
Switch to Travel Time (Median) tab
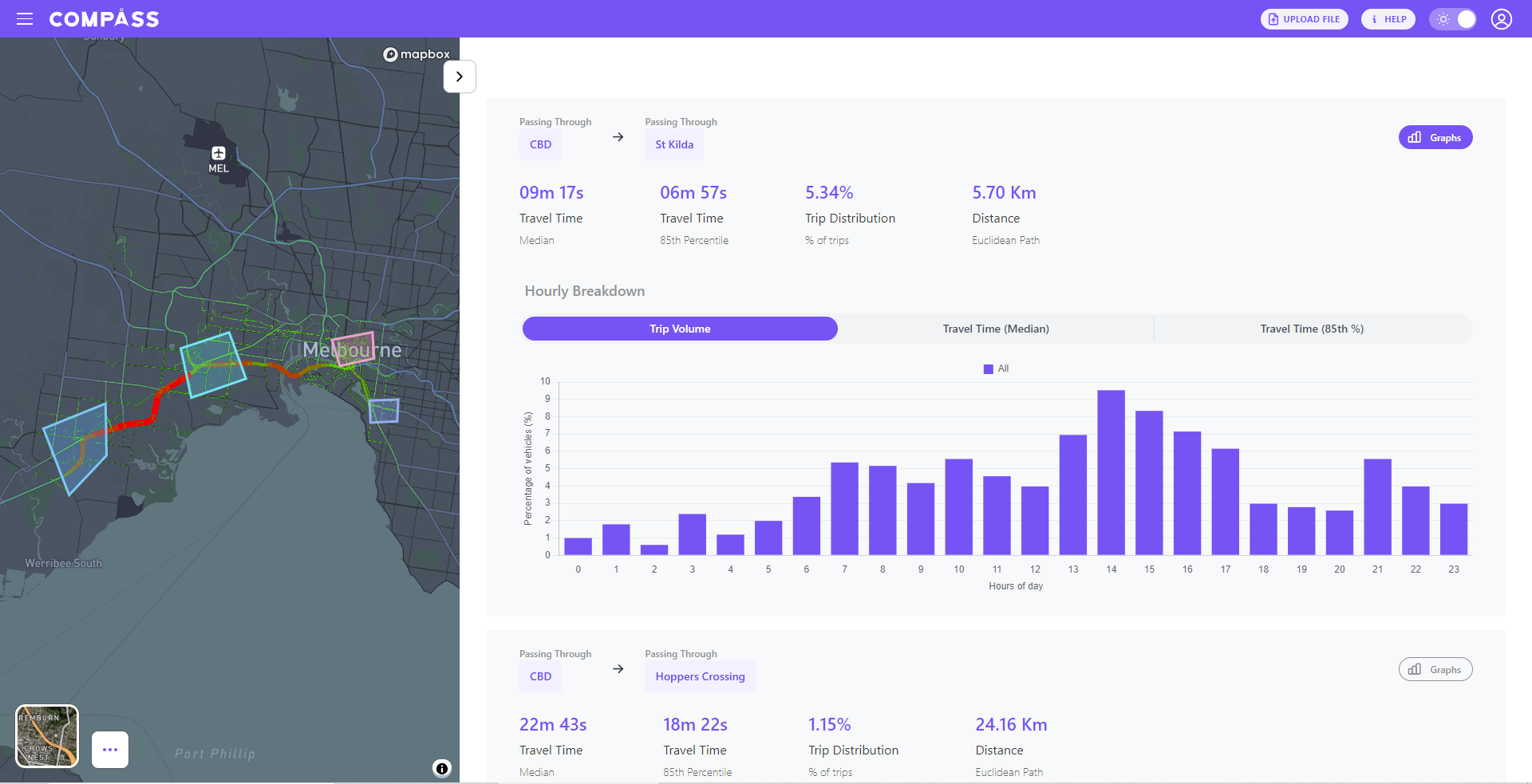pos(996,329)
